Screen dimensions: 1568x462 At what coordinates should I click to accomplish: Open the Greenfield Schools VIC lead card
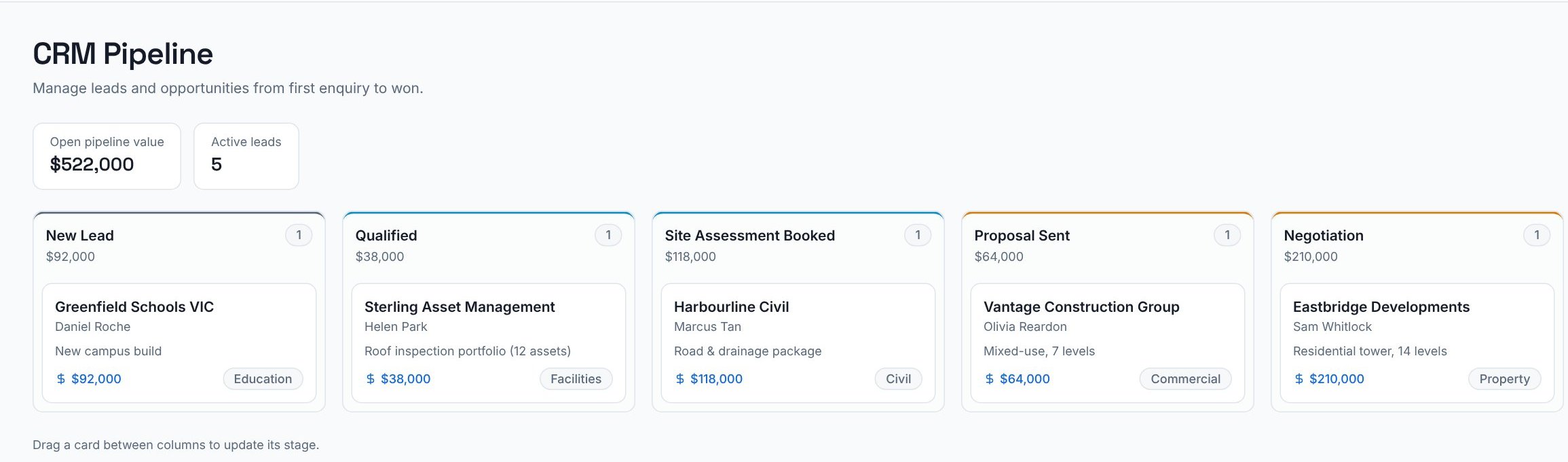[179, 343]
